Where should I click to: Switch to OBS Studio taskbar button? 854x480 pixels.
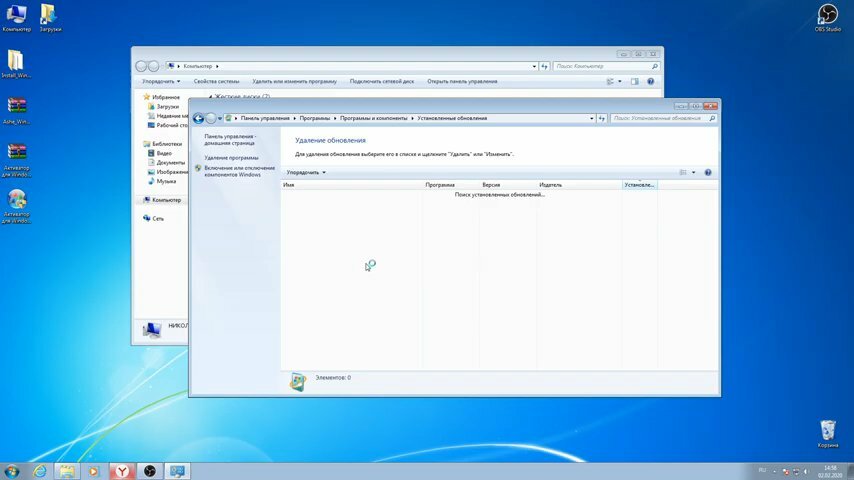(x=150, y=471)
